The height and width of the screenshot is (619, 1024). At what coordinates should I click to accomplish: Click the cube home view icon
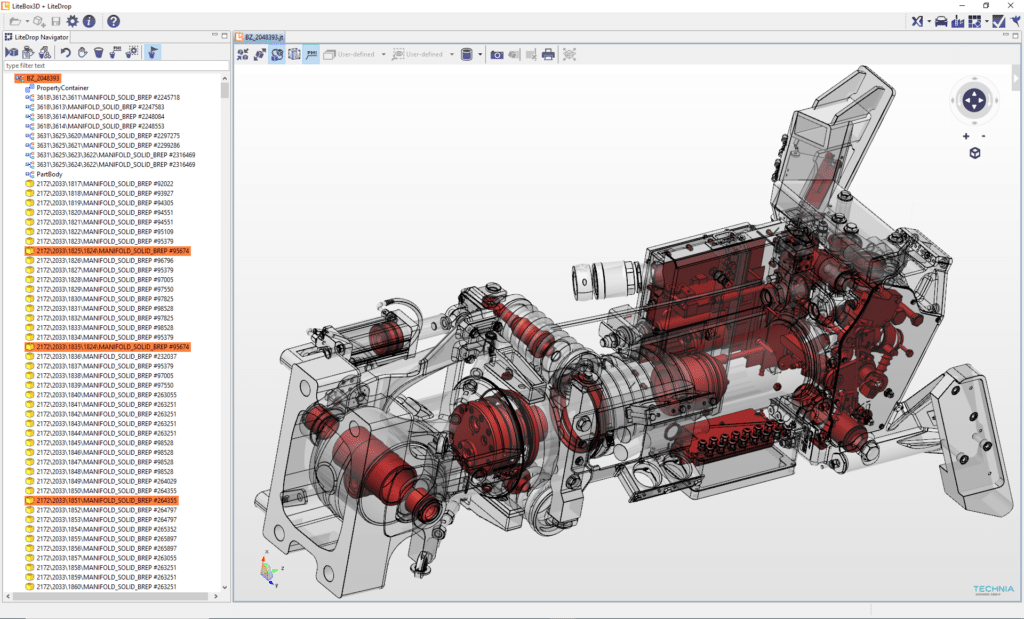click(975, 153)
